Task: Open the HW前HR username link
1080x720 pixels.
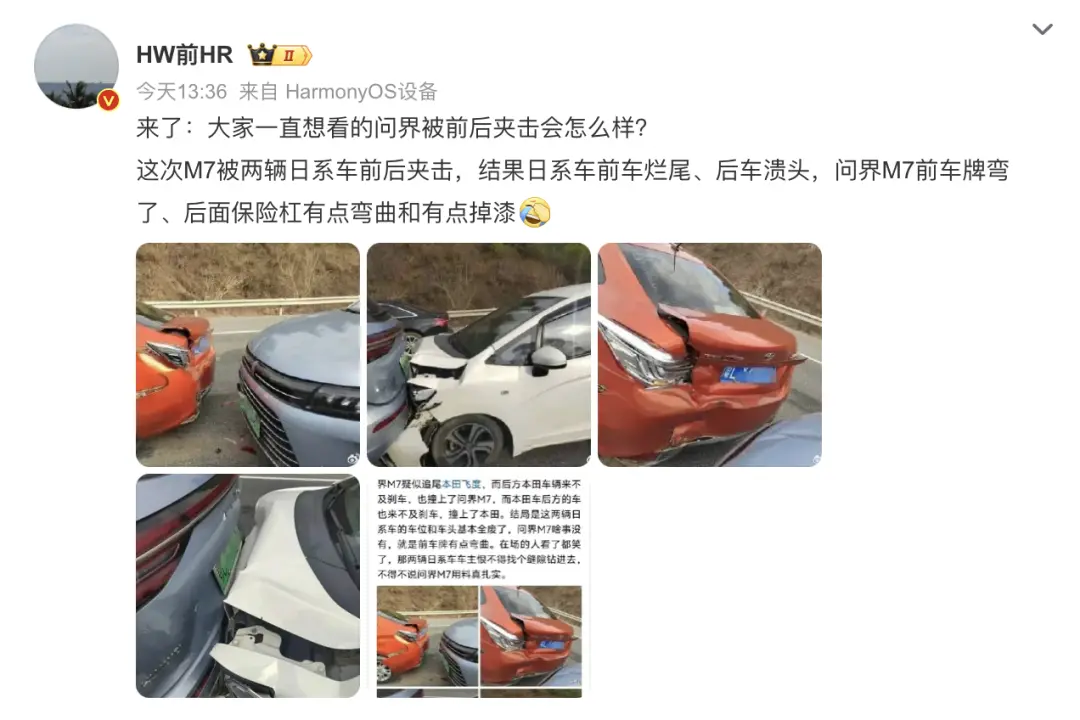Action: pos(184,54)
